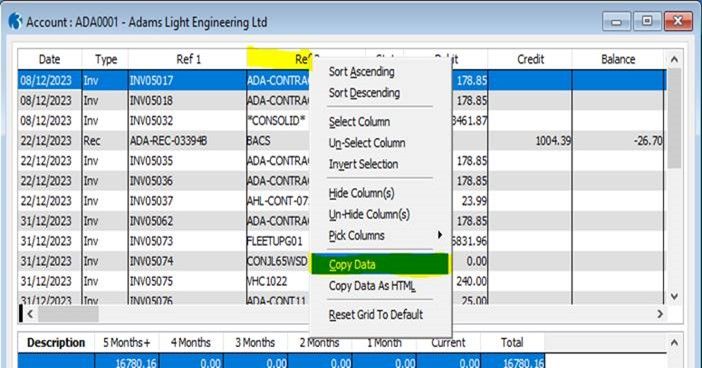Viewport: 702px width, 368px height.
Task: Click the vertical scrollbar thumb of grid
Action: pyautogui.click(x=674, y=119)
